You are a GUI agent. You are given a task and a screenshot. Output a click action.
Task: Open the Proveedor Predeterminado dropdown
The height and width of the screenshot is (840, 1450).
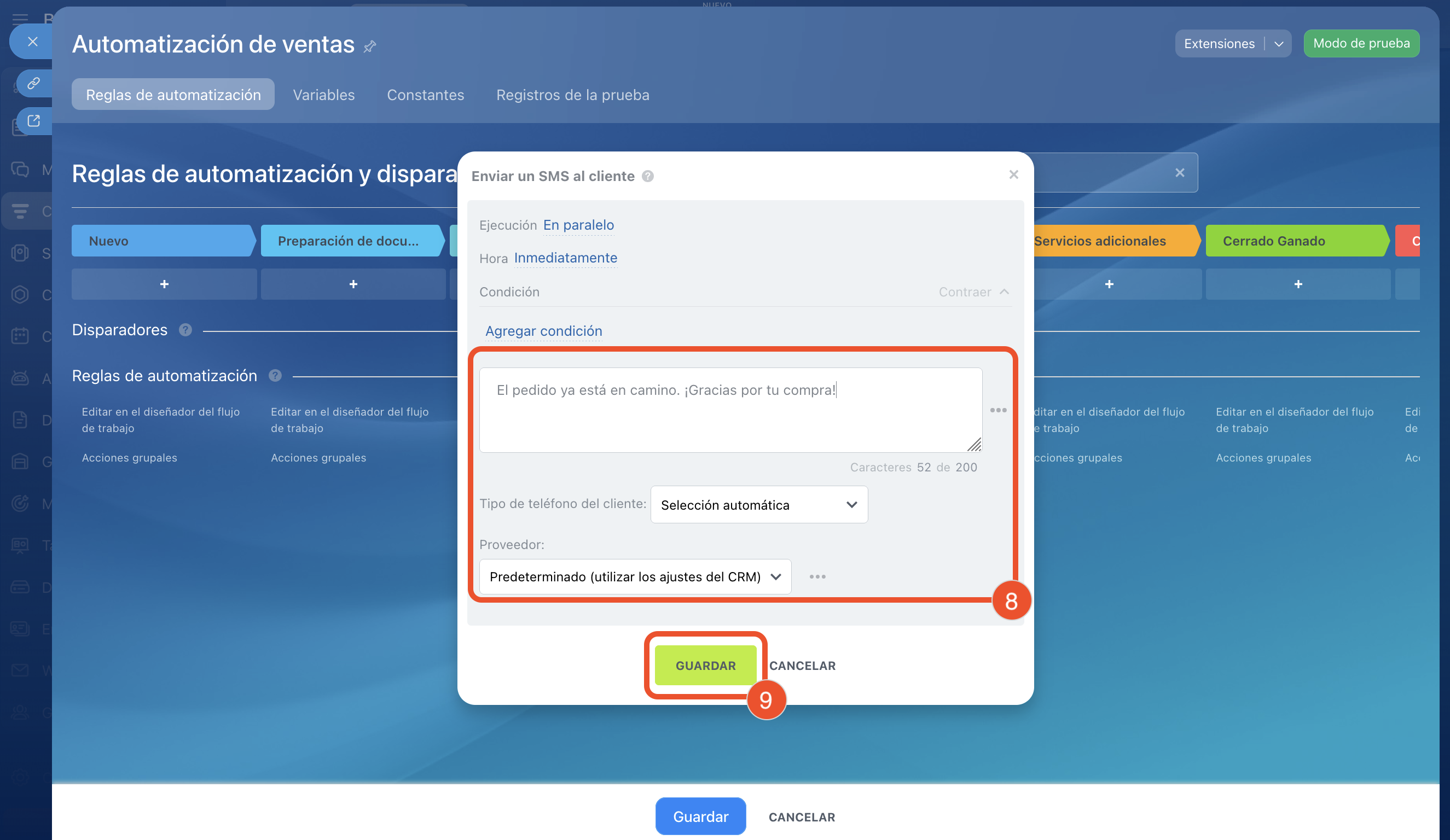(x=635, y=576)
